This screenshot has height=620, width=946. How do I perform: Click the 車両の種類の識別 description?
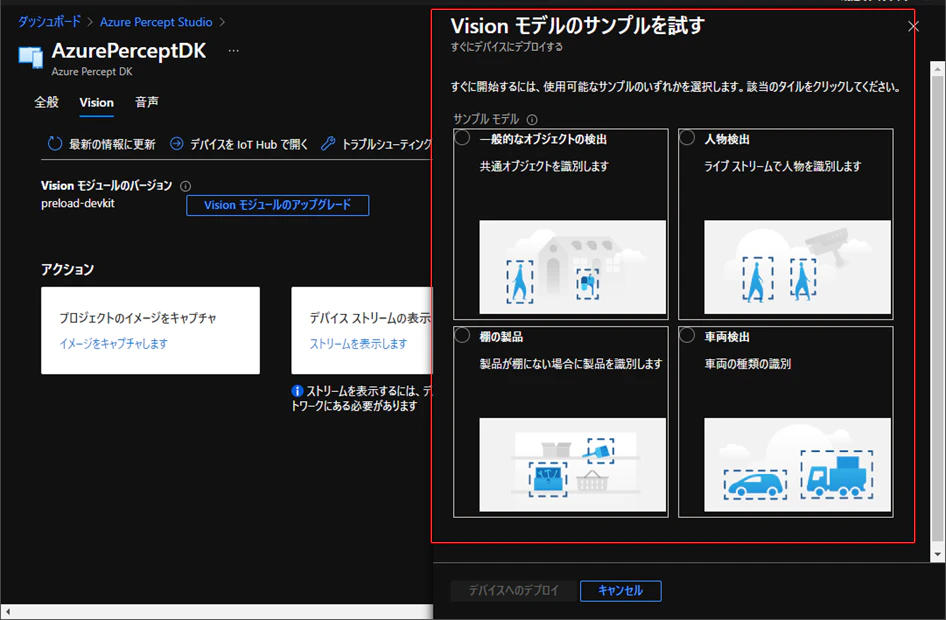748,364
